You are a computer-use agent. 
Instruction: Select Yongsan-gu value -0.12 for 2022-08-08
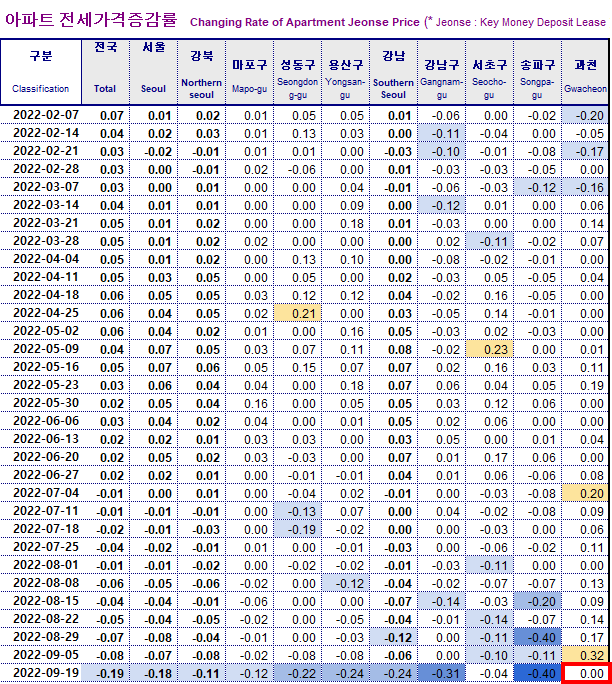tap(345, 583)
